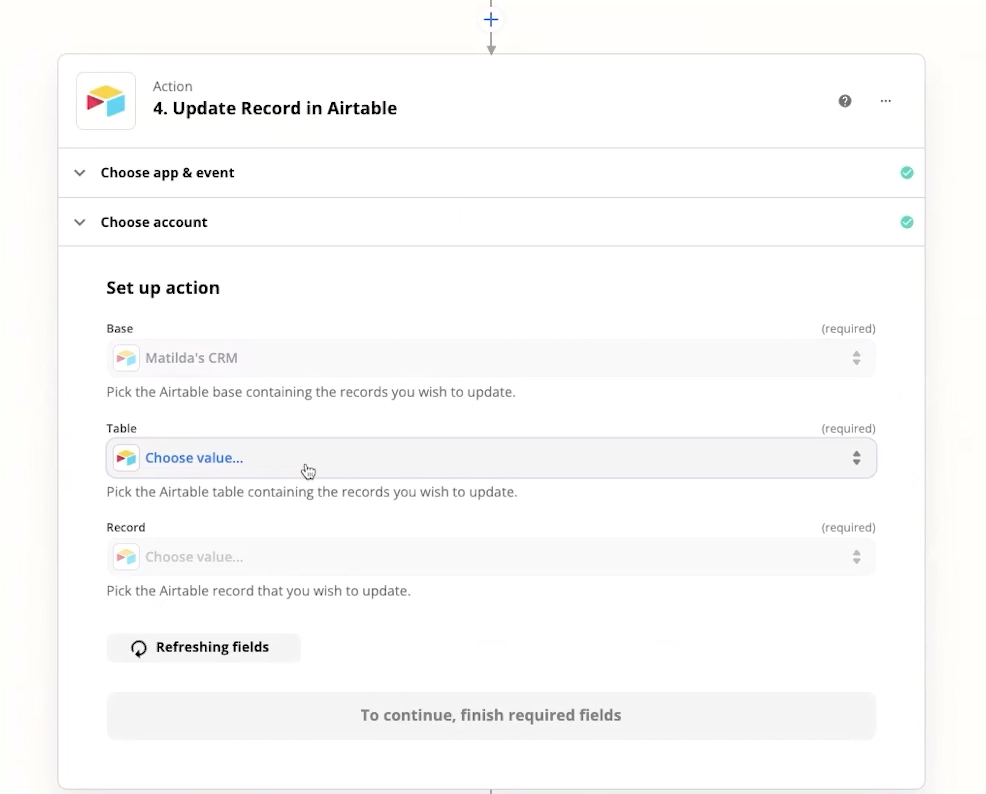Click the plus icon to add a step
Screen dimensions: 986x794
point(491,19)
